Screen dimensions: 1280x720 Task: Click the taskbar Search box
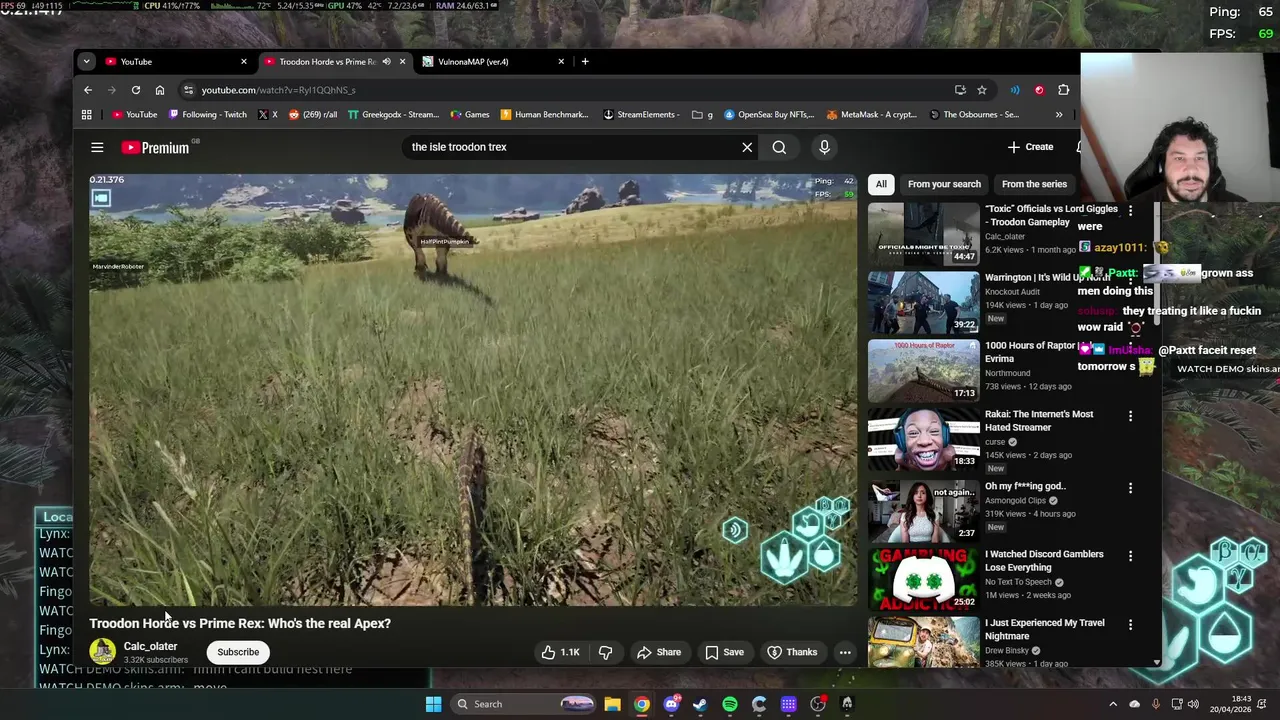pyautogui.click(x=526, y=704)
